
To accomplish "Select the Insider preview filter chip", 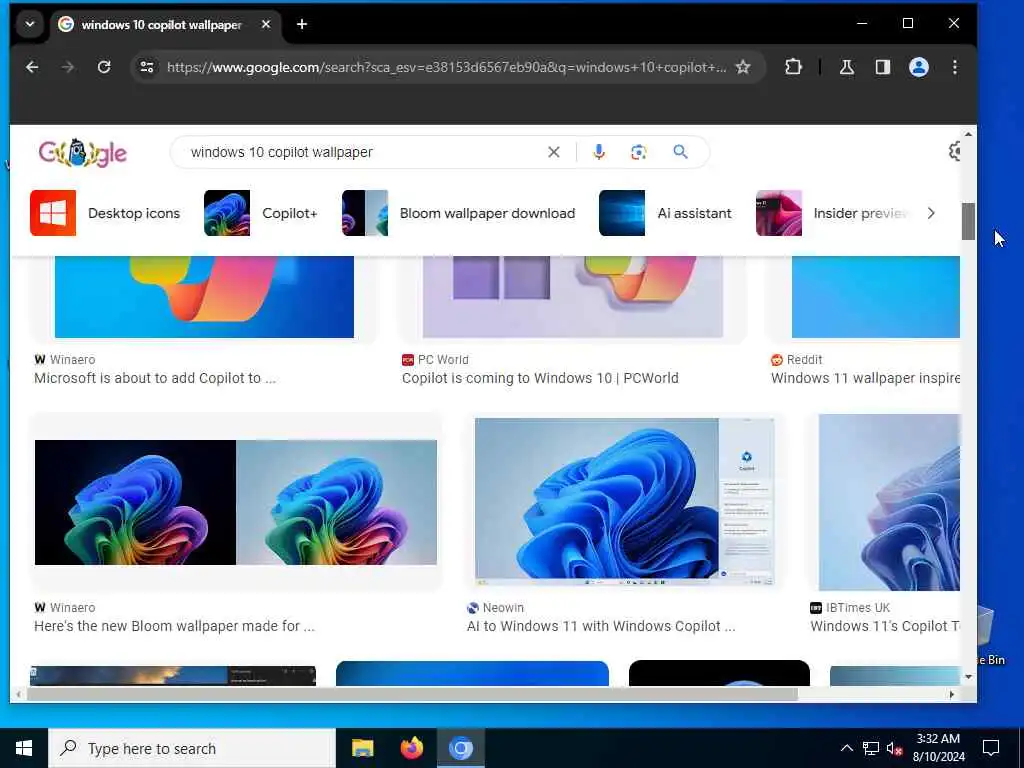I will click(833, 213).
